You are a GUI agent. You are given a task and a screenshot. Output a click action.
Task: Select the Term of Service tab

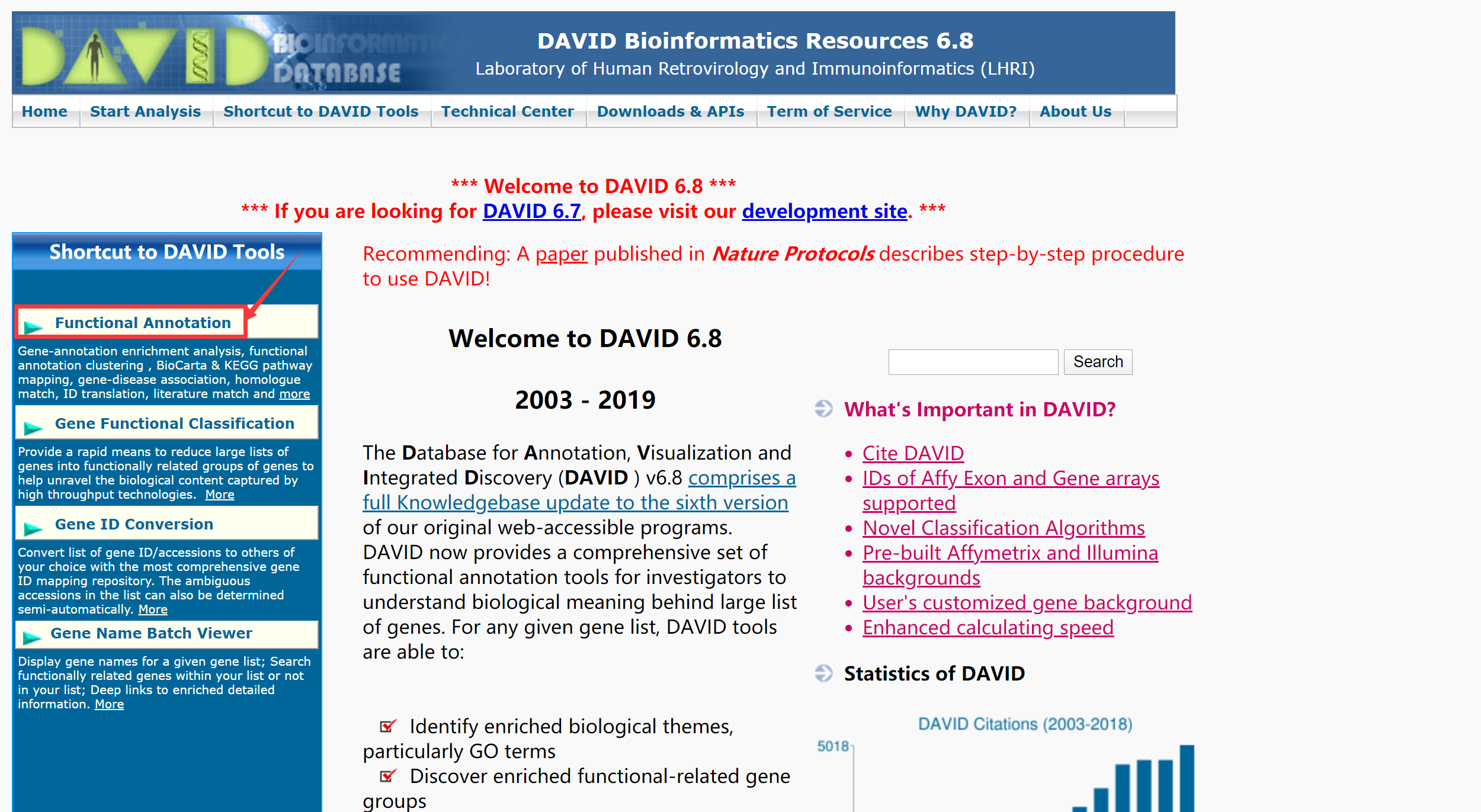829,111
